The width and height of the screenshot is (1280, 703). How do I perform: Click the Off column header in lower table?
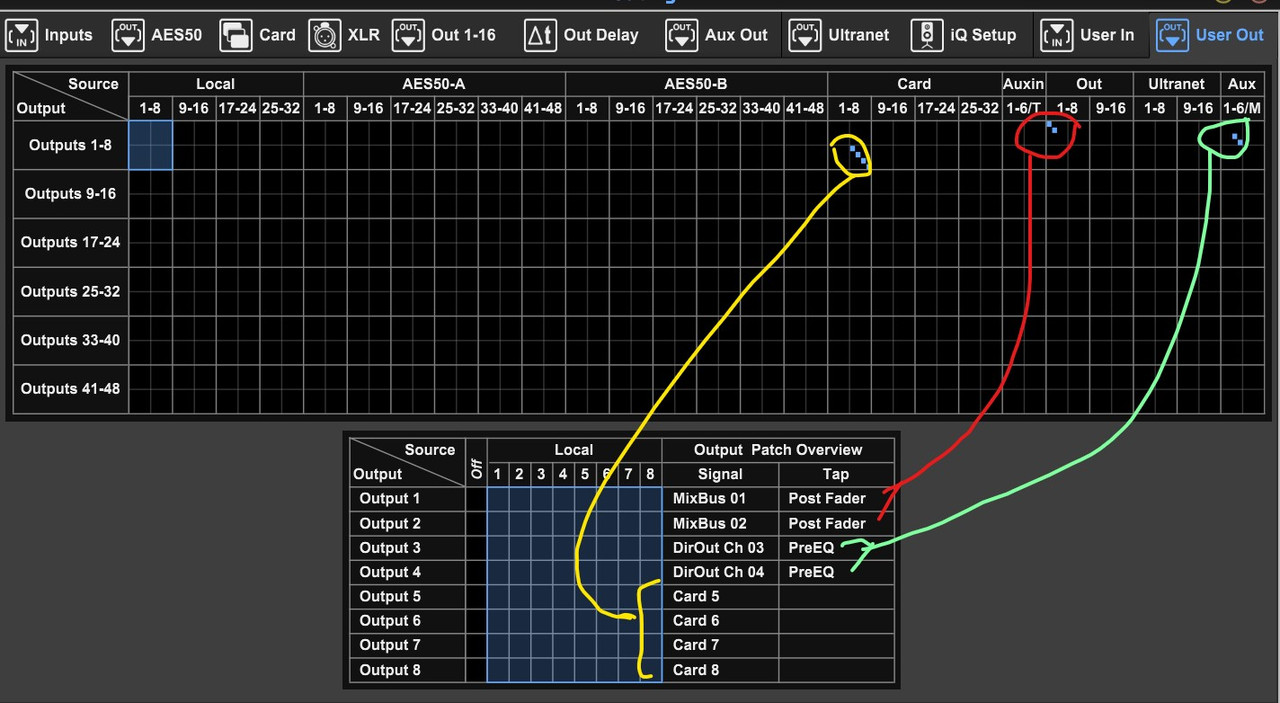tap(476, 463)
